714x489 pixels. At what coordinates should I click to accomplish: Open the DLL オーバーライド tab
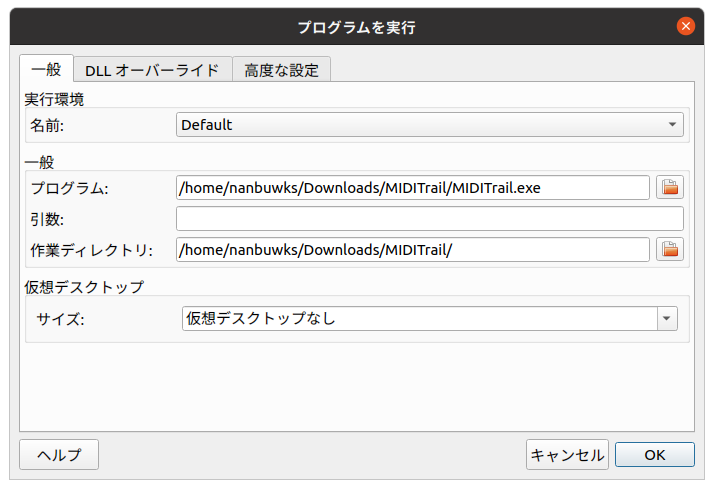(152, 70)
